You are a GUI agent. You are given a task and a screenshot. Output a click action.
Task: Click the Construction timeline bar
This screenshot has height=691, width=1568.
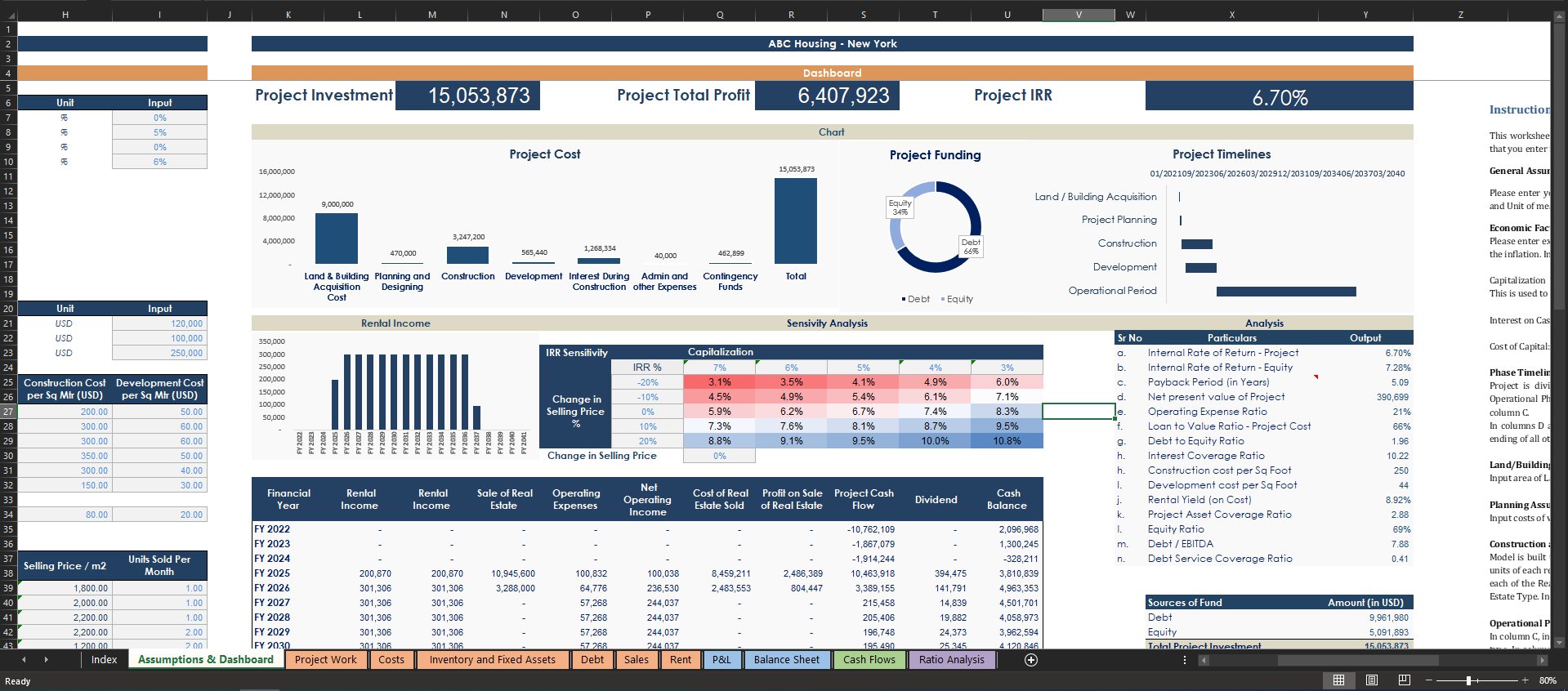pos(1197,244)
